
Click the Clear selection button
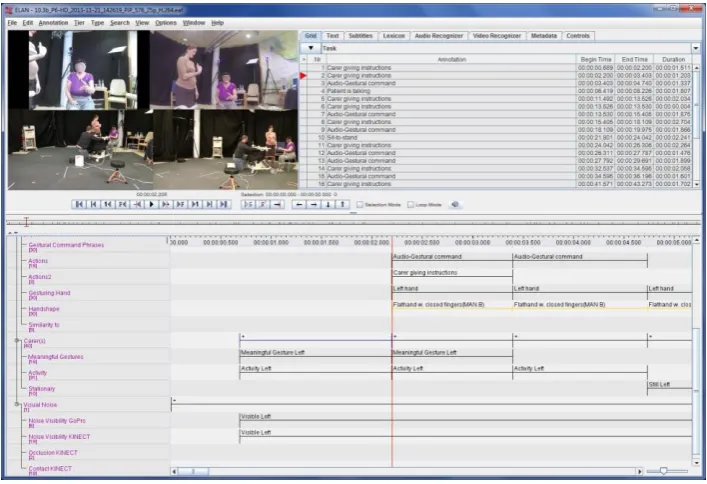[x=262, y=204]
